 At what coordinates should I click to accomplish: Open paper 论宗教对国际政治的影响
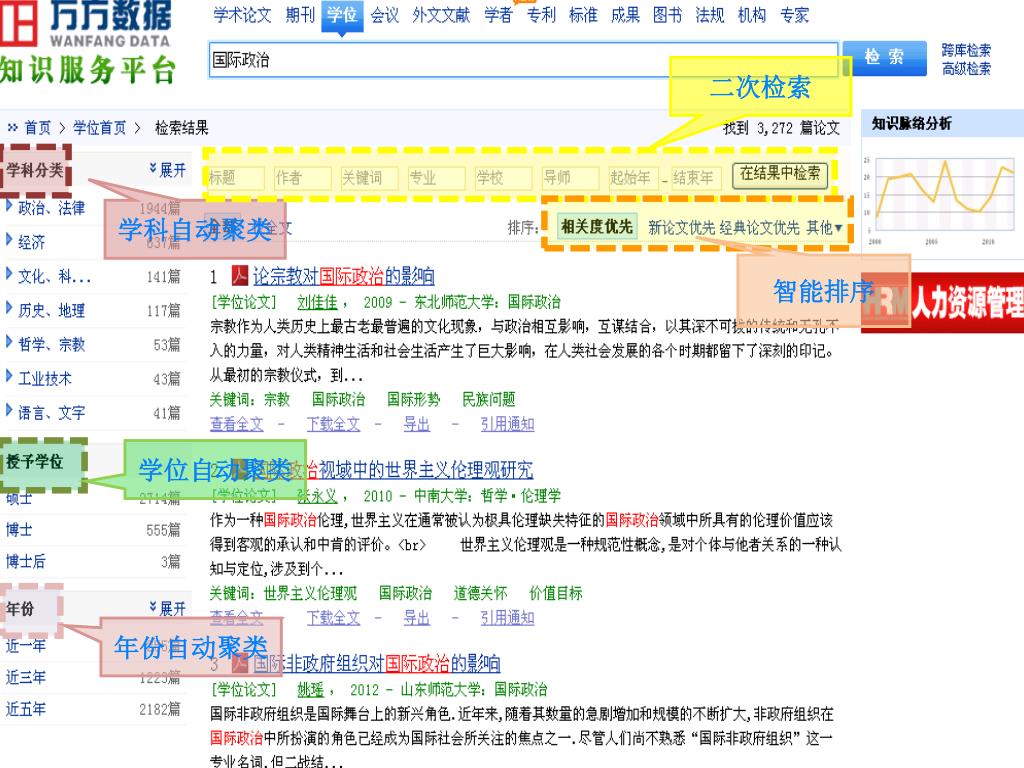(344, 276)
